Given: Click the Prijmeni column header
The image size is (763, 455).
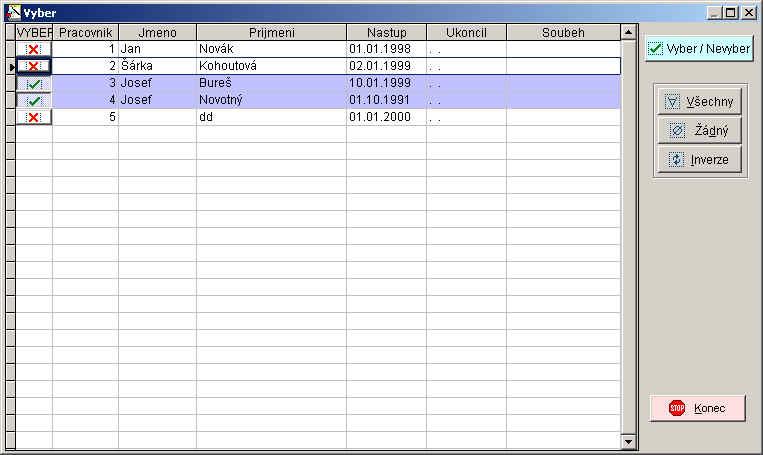Looking at the screenshot, I should (x=272, y=33).
